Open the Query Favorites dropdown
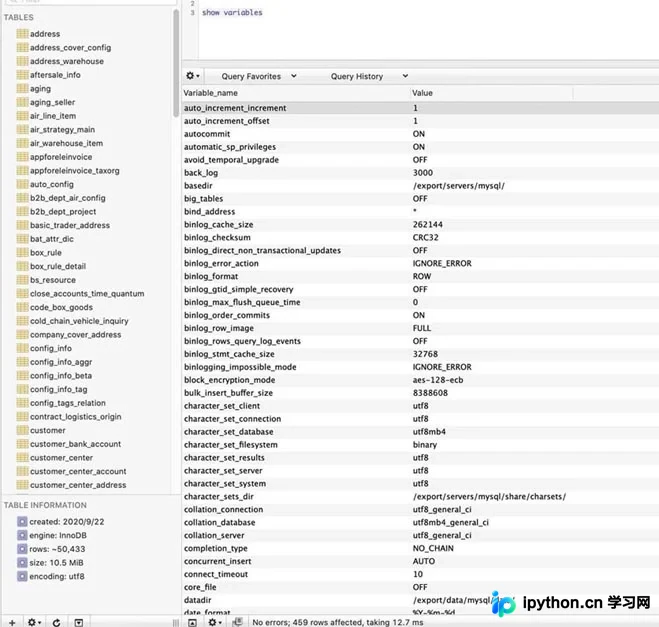659x627 pixels. tap(259, 76)
